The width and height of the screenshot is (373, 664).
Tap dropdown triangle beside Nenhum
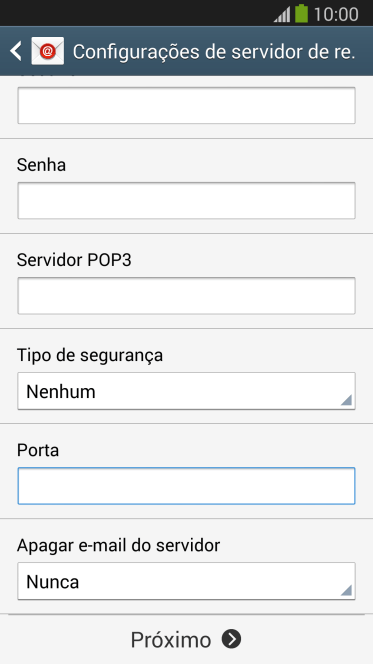pyautogui.click(x=346, y=400)
